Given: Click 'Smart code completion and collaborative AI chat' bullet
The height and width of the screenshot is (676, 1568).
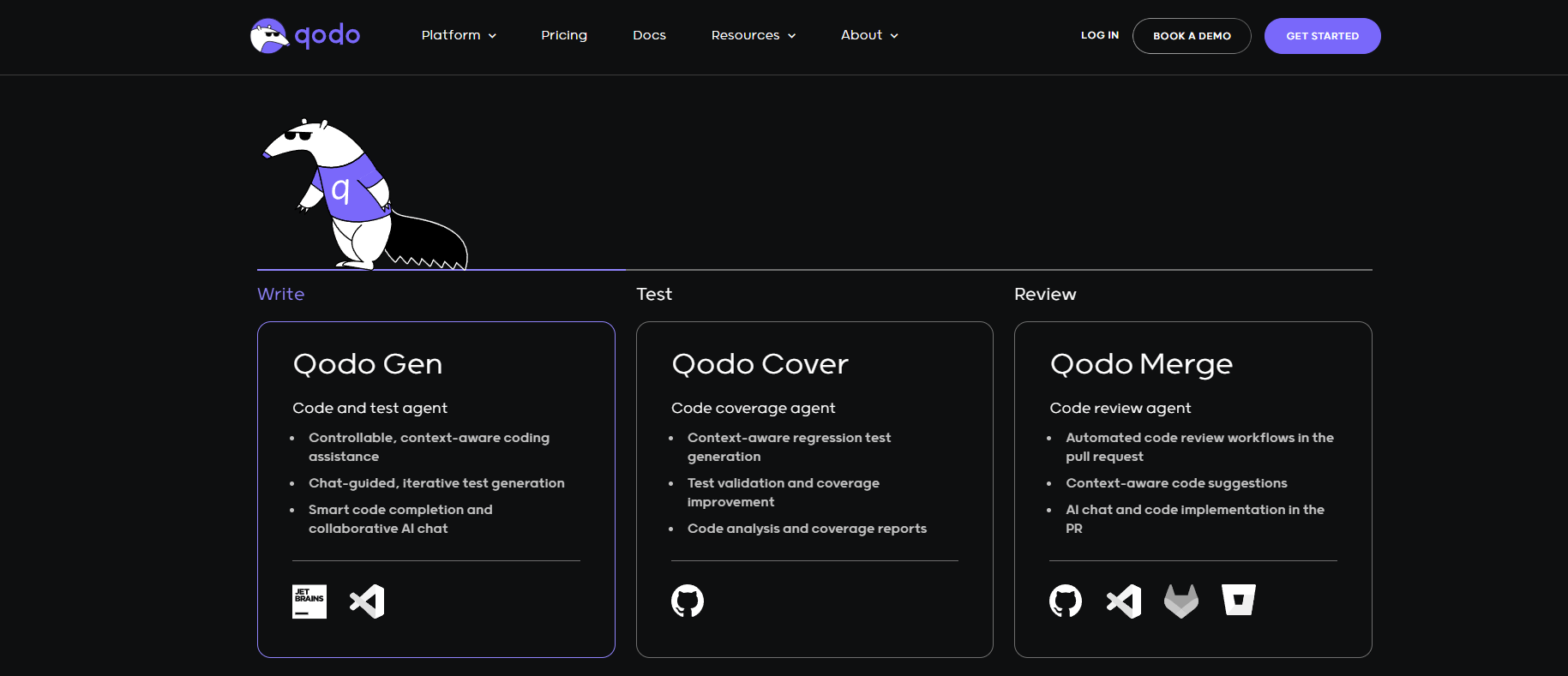Looking at the screenshot, I should 400,519.
